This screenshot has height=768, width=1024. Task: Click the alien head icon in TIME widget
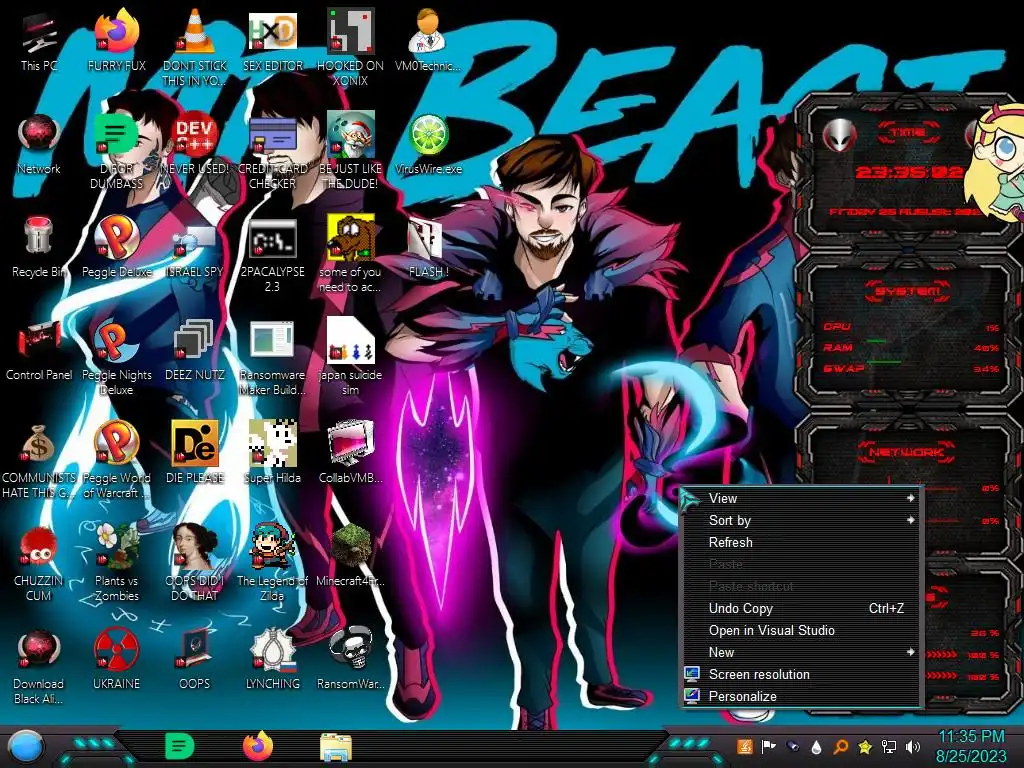(x=840, y=135)
